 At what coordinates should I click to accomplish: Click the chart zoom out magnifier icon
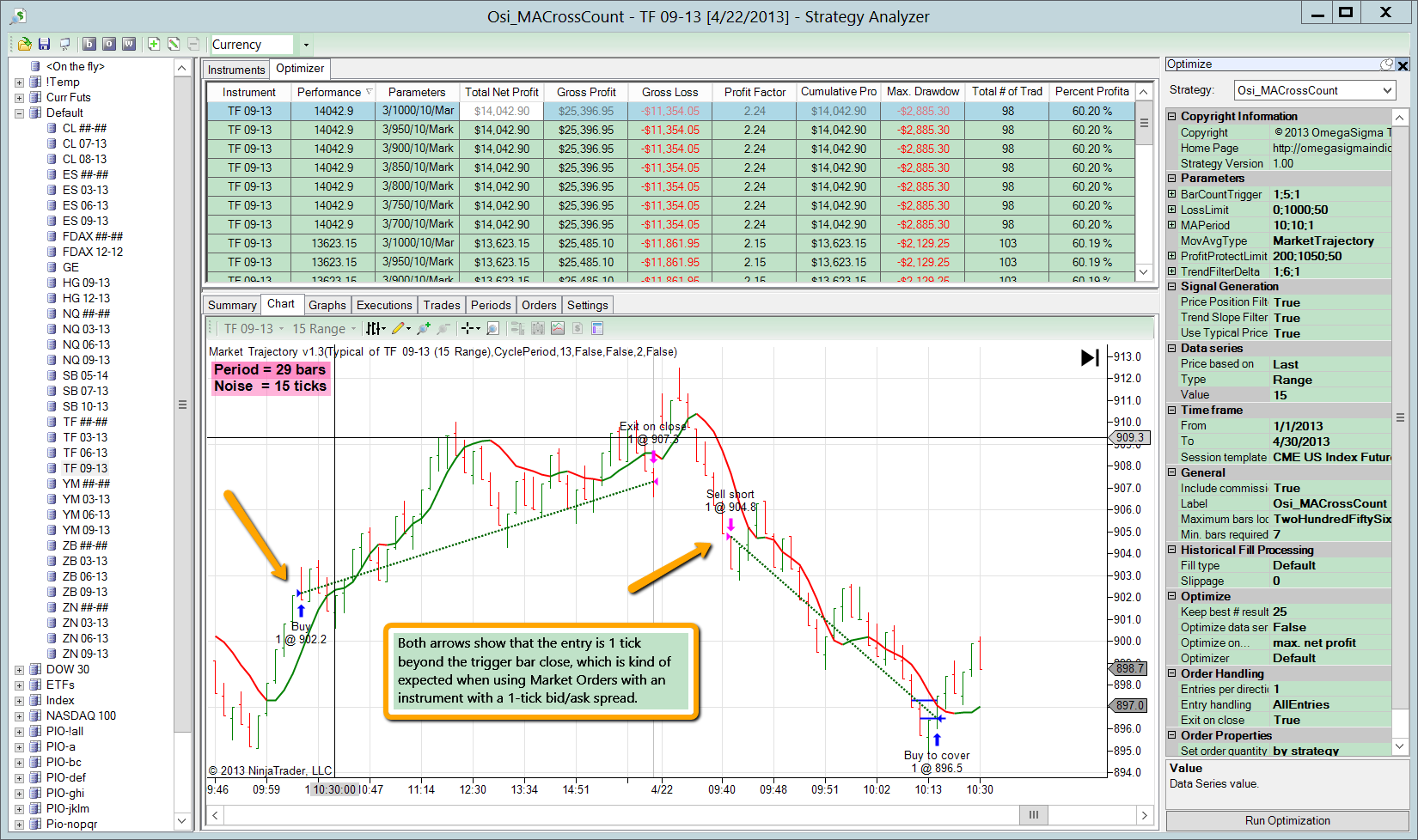click(x=443, y=328)
